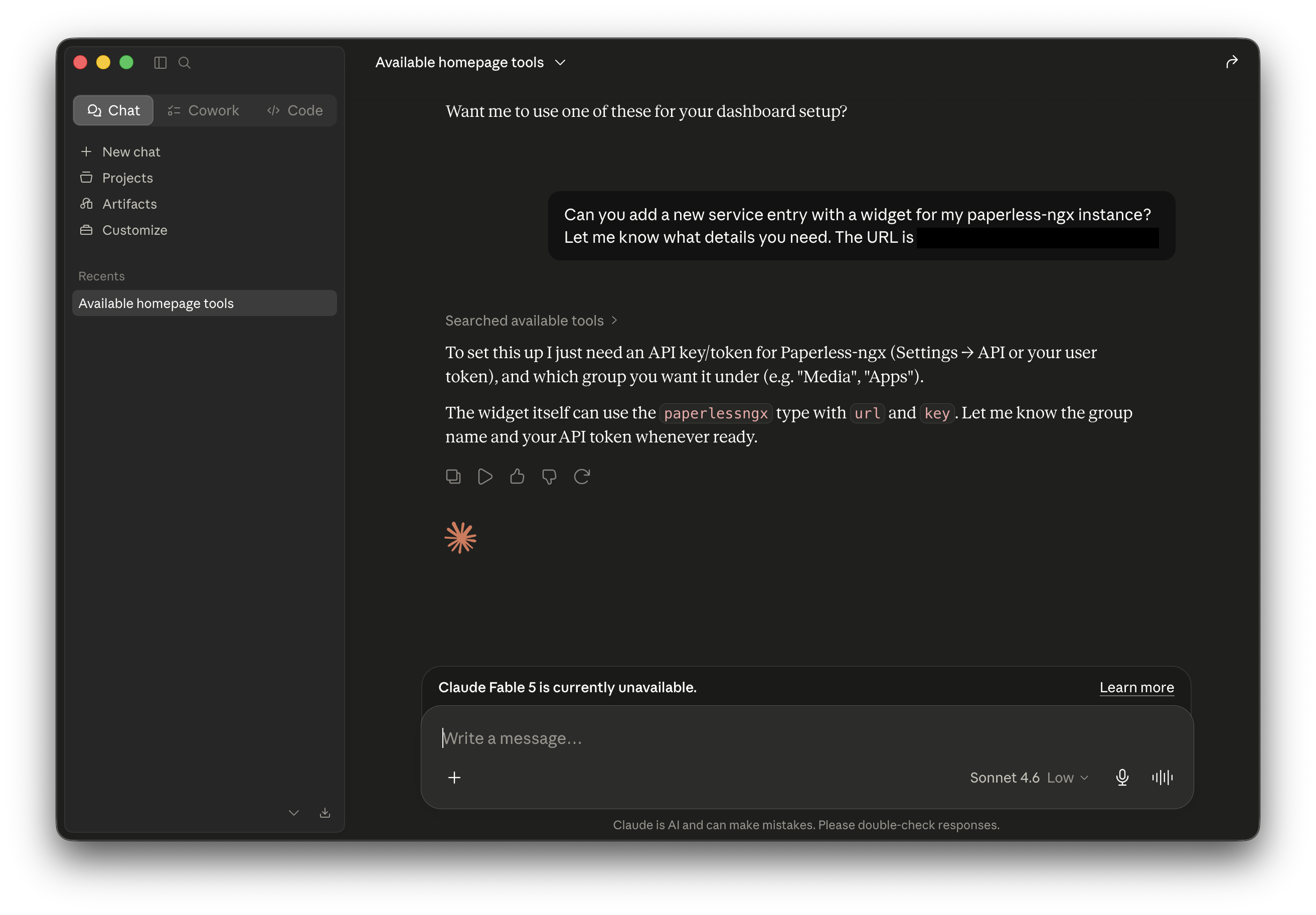Minimize the window with the yellow button

click(103, 63)
